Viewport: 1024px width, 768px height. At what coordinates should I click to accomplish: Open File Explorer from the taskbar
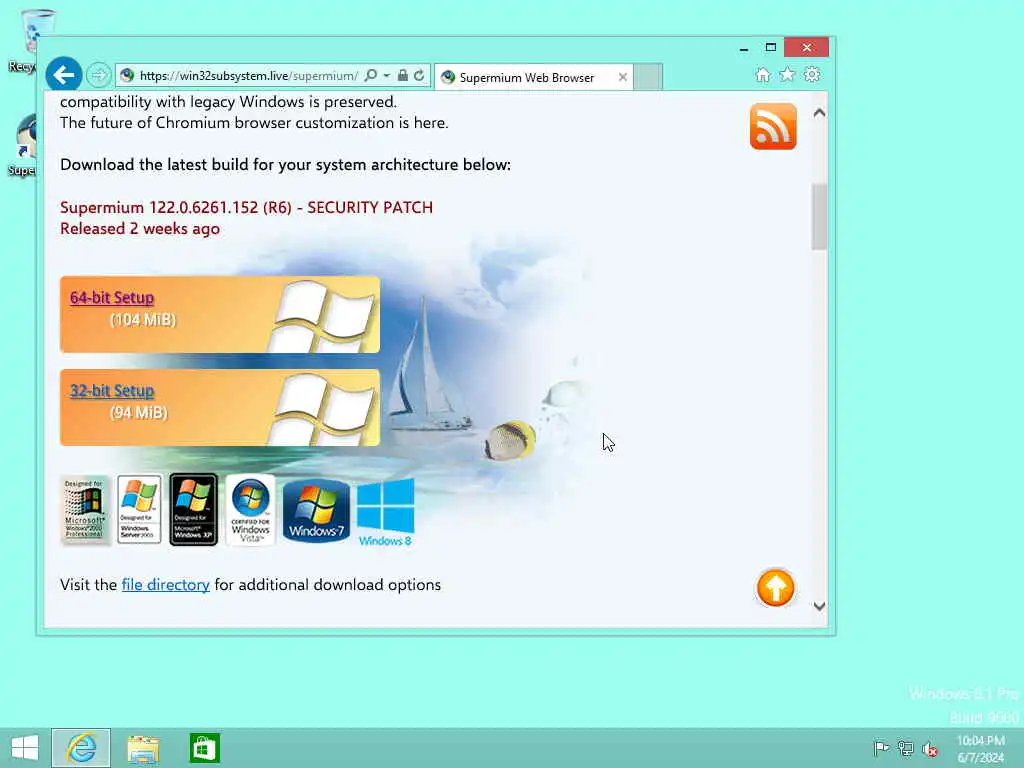[x=143, y=748]
